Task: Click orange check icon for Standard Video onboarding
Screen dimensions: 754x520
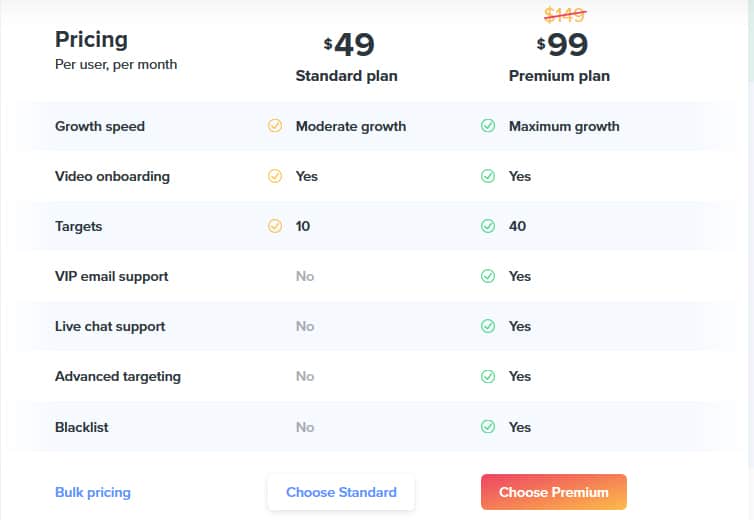Action: (275, 176)
